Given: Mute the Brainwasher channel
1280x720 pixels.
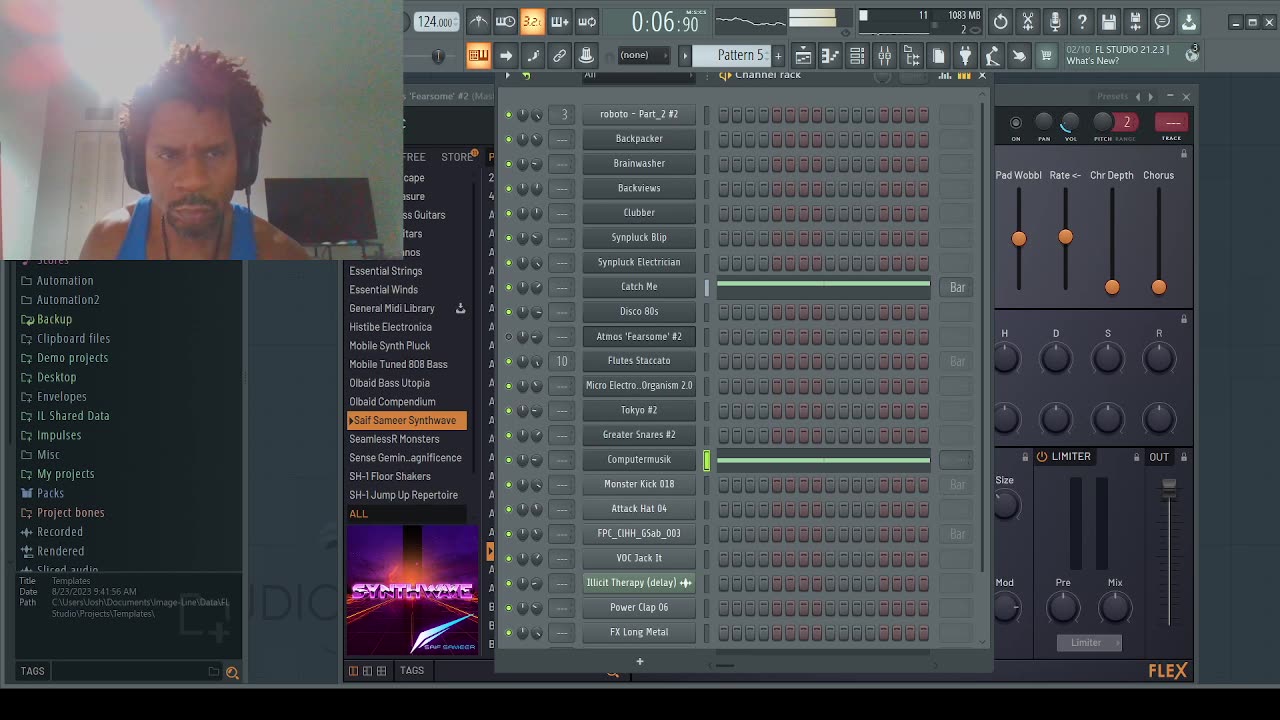Looking at the screenshot, I should 508,164.
